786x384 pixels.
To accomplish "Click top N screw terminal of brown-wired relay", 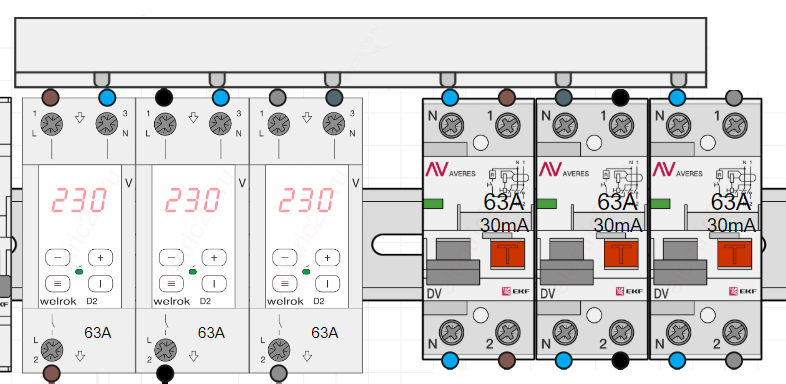I will [107, 124].
